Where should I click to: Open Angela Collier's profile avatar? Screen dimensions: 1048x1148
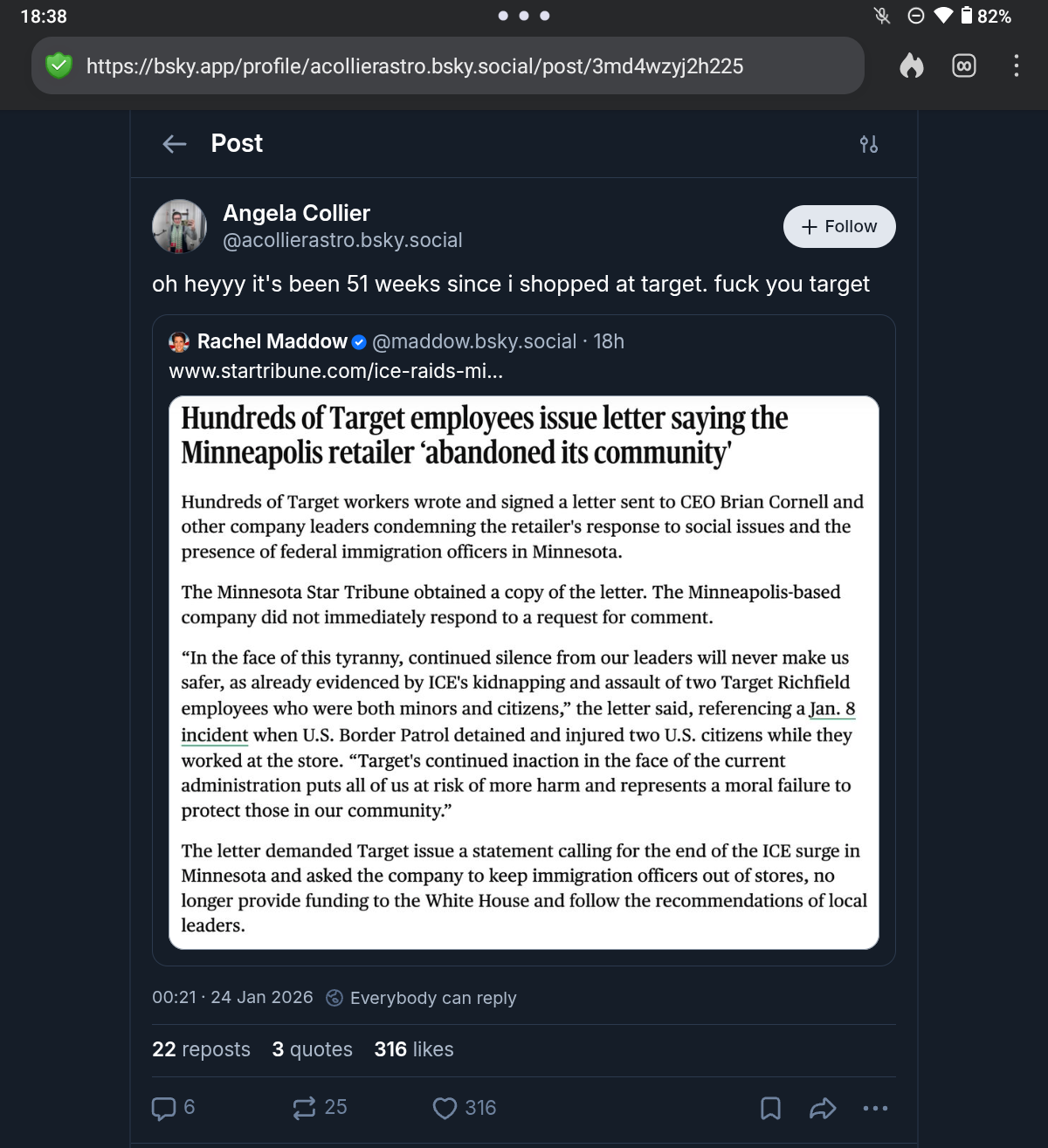180,226
